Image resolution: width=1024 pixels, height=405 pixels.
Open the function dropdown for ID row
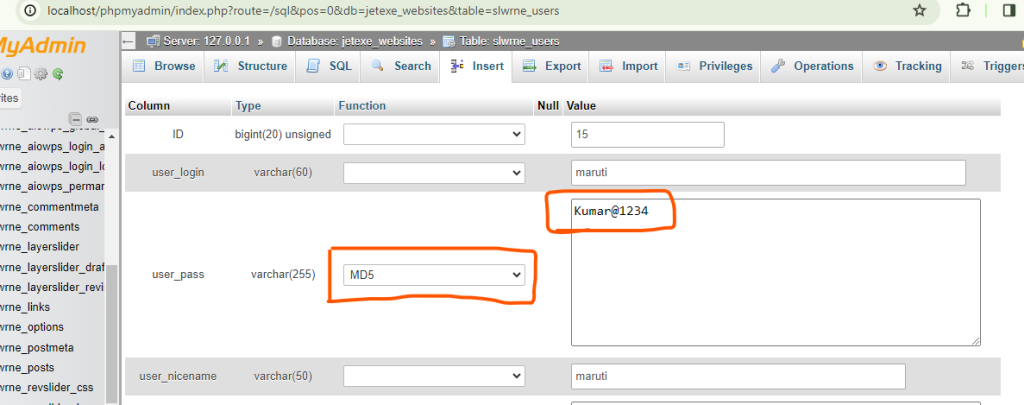(434, 135)
